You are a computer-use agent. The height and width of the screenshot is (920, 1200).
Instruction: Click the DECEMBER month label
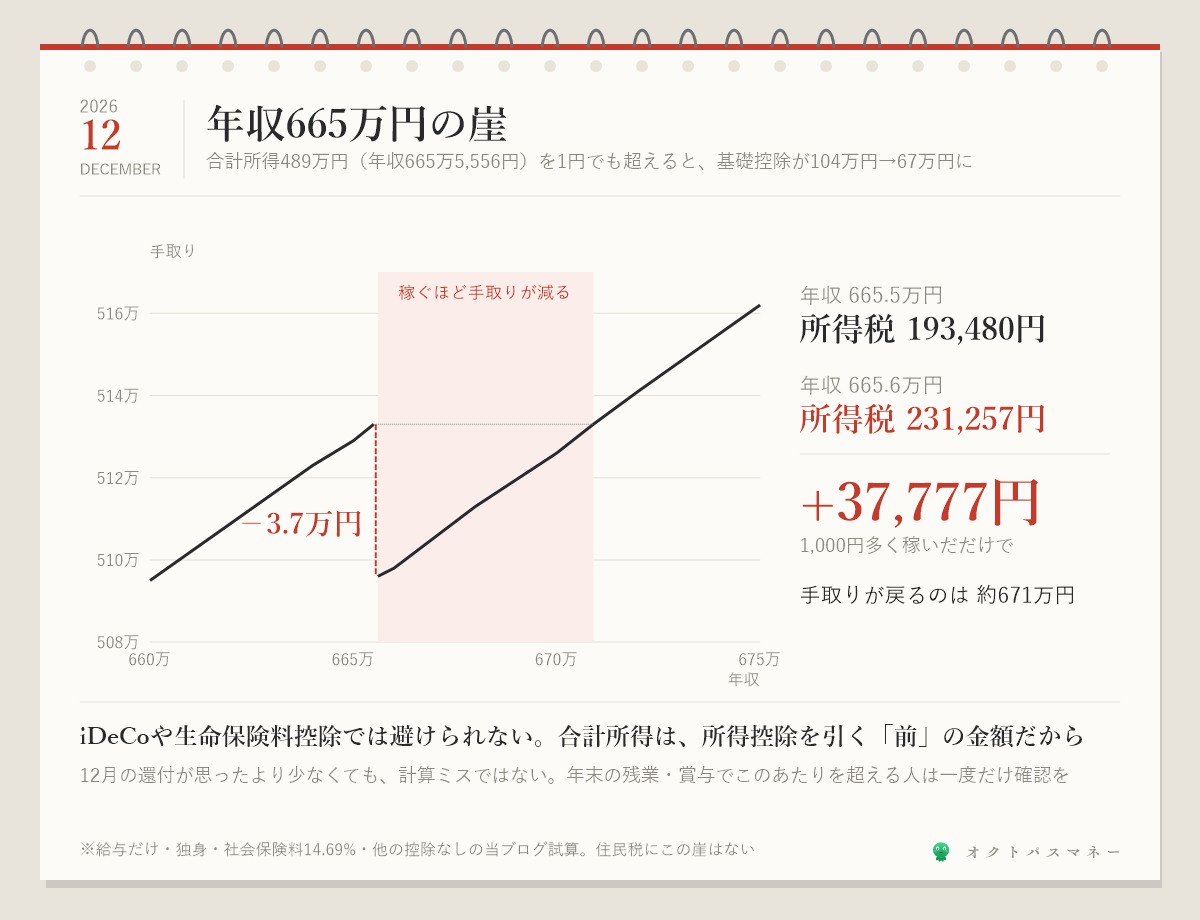[x=120, y=169]
